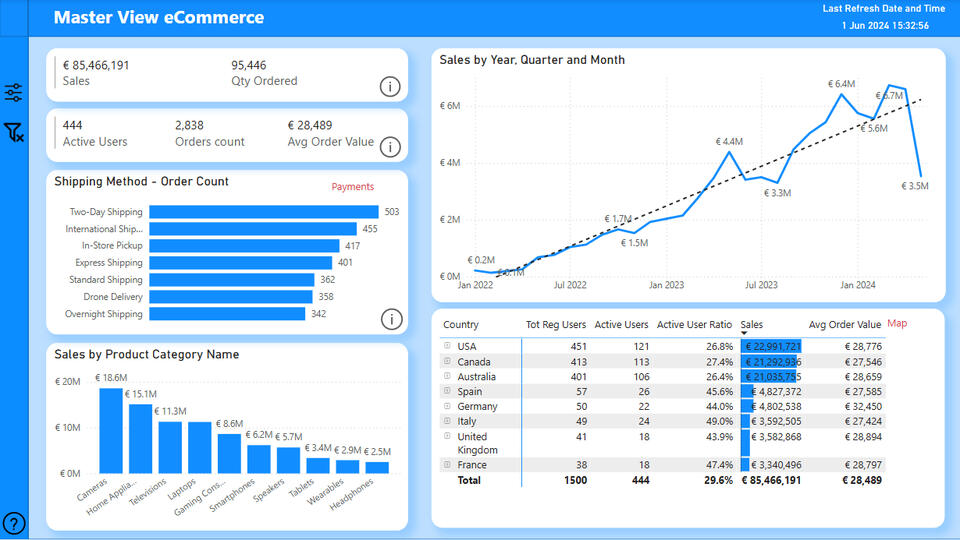Viewport: 960px width, 540px height.
Task: Open the filter sliders panel icon
Action: pos(14,93)
